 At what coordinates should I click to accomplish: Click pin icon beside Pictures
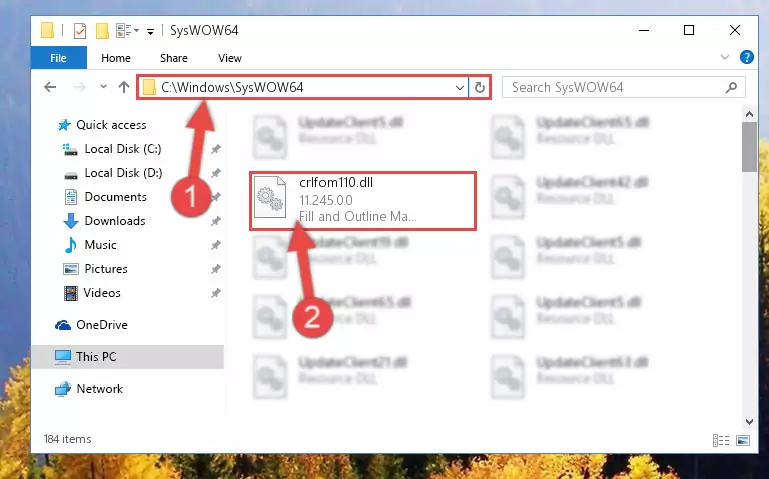(216, 269)
